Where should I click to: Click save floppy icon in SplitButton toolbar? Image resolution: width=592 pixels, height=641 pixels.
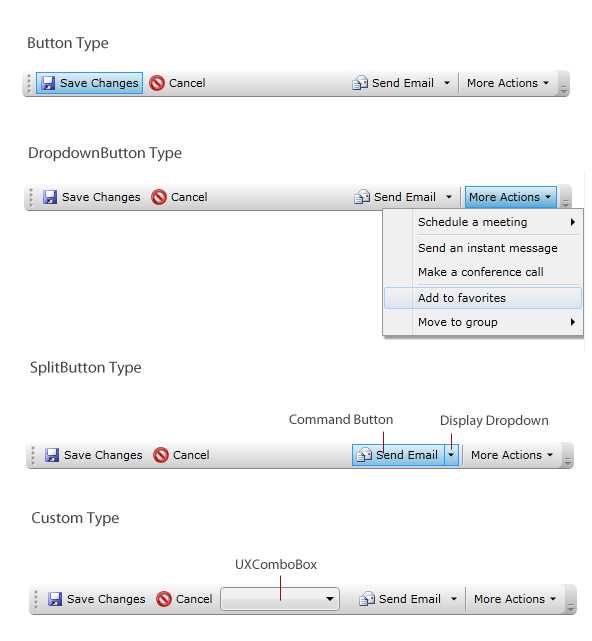(52, 455)
